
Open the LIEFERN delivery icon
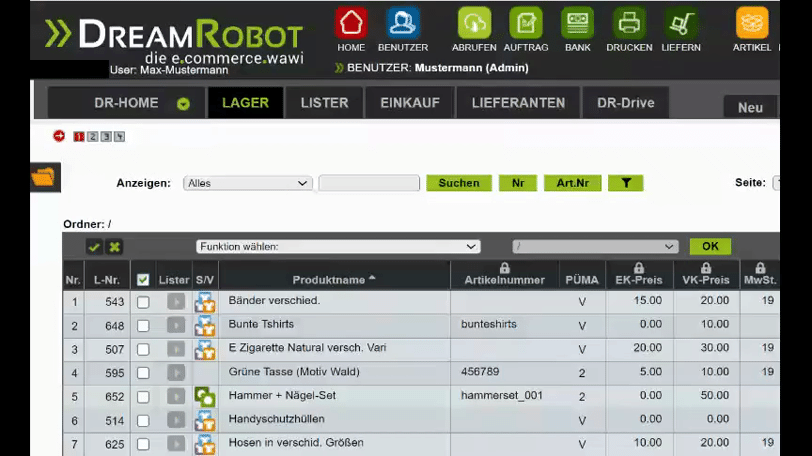pyautogui.click(x=681, y=23)
